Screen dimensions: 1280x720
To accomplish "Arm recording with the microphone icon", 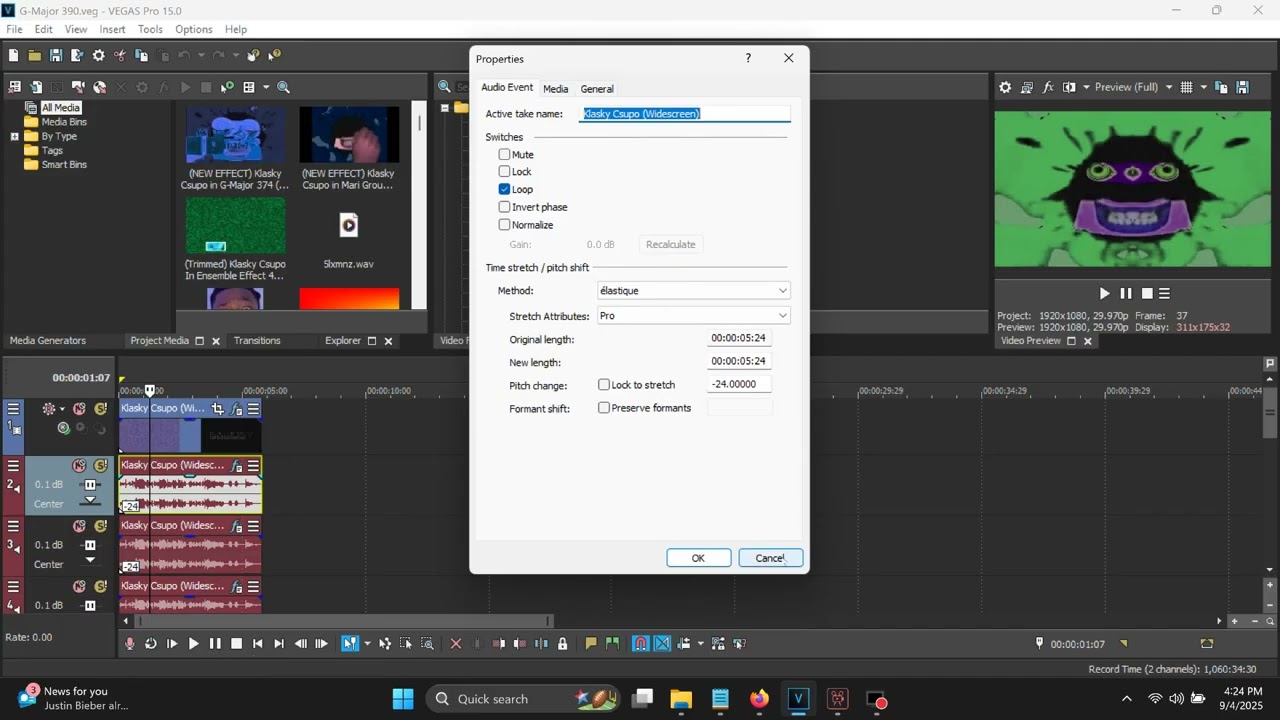I will [129, 644].
